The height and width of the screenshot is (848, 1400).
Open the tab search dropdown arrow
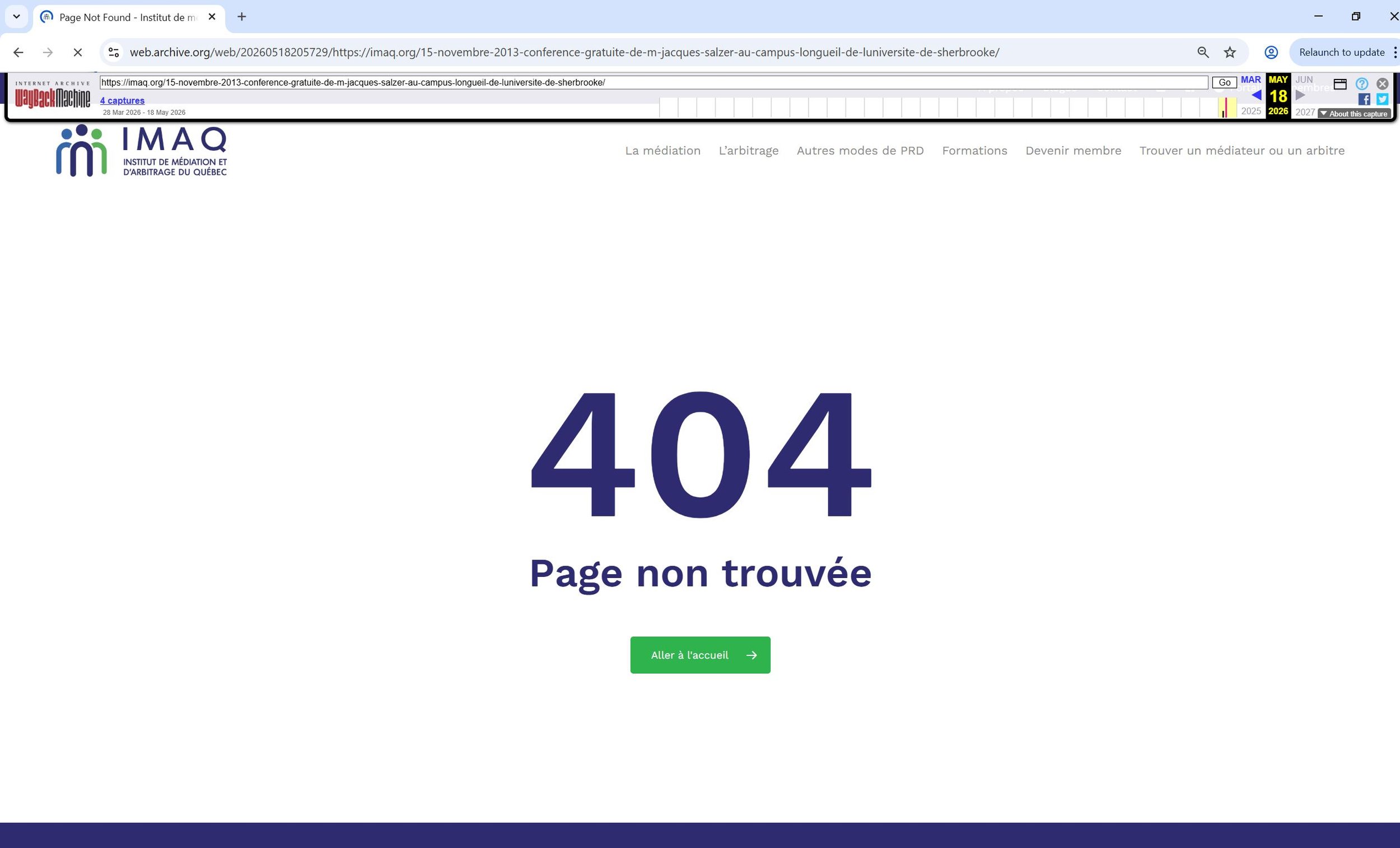16,17
